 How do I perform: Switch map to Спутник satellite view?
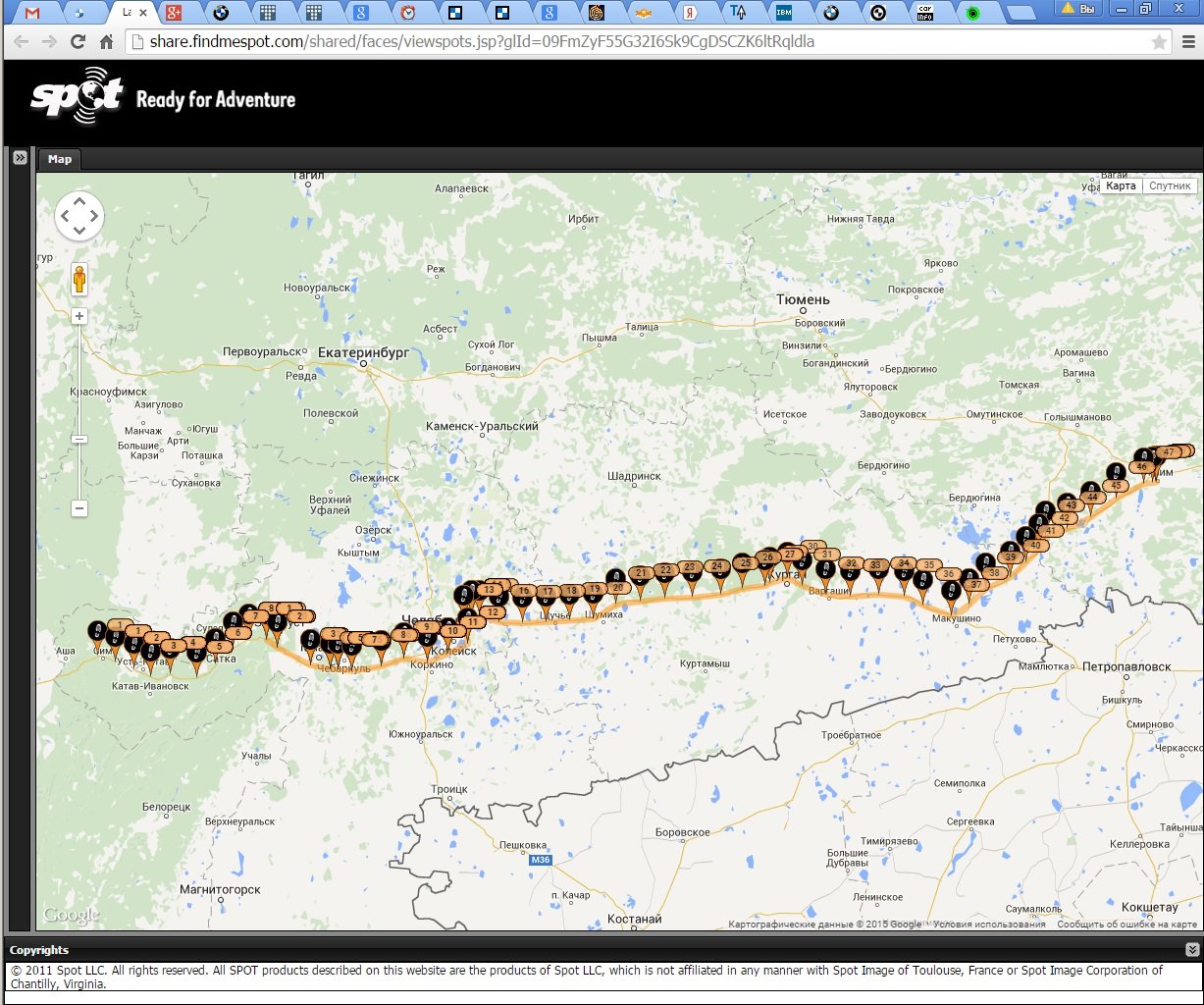(x=1170, y=185)
